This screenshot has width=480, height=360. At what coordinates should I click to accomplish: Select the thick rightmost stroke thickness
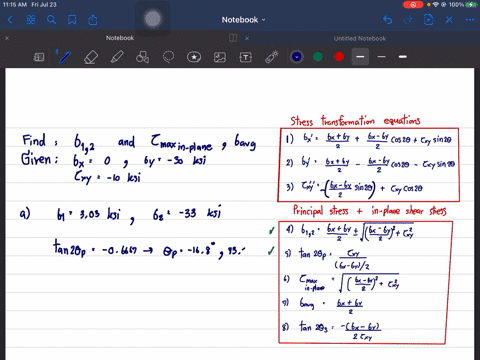coord(403,57)
